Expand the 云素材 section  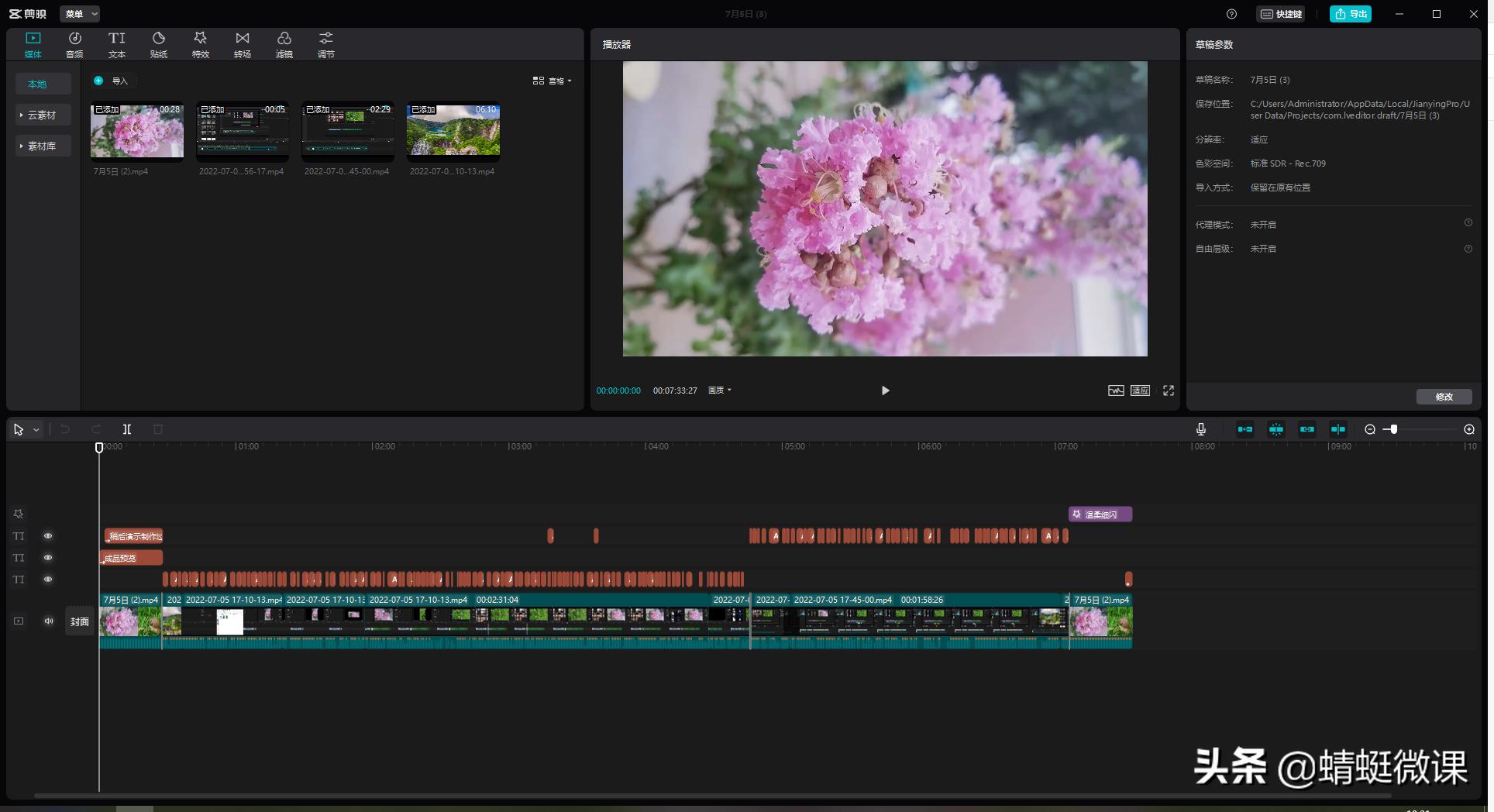coord(43,115)
